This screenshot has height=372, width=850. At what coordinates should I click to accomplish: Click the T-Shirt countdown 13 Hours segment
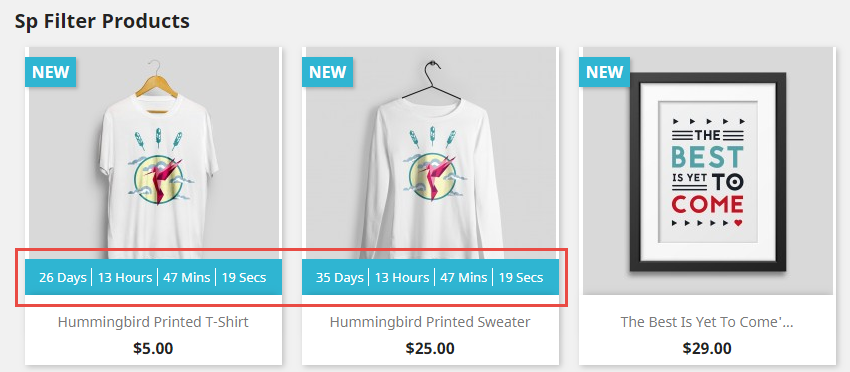coord(125,278)
